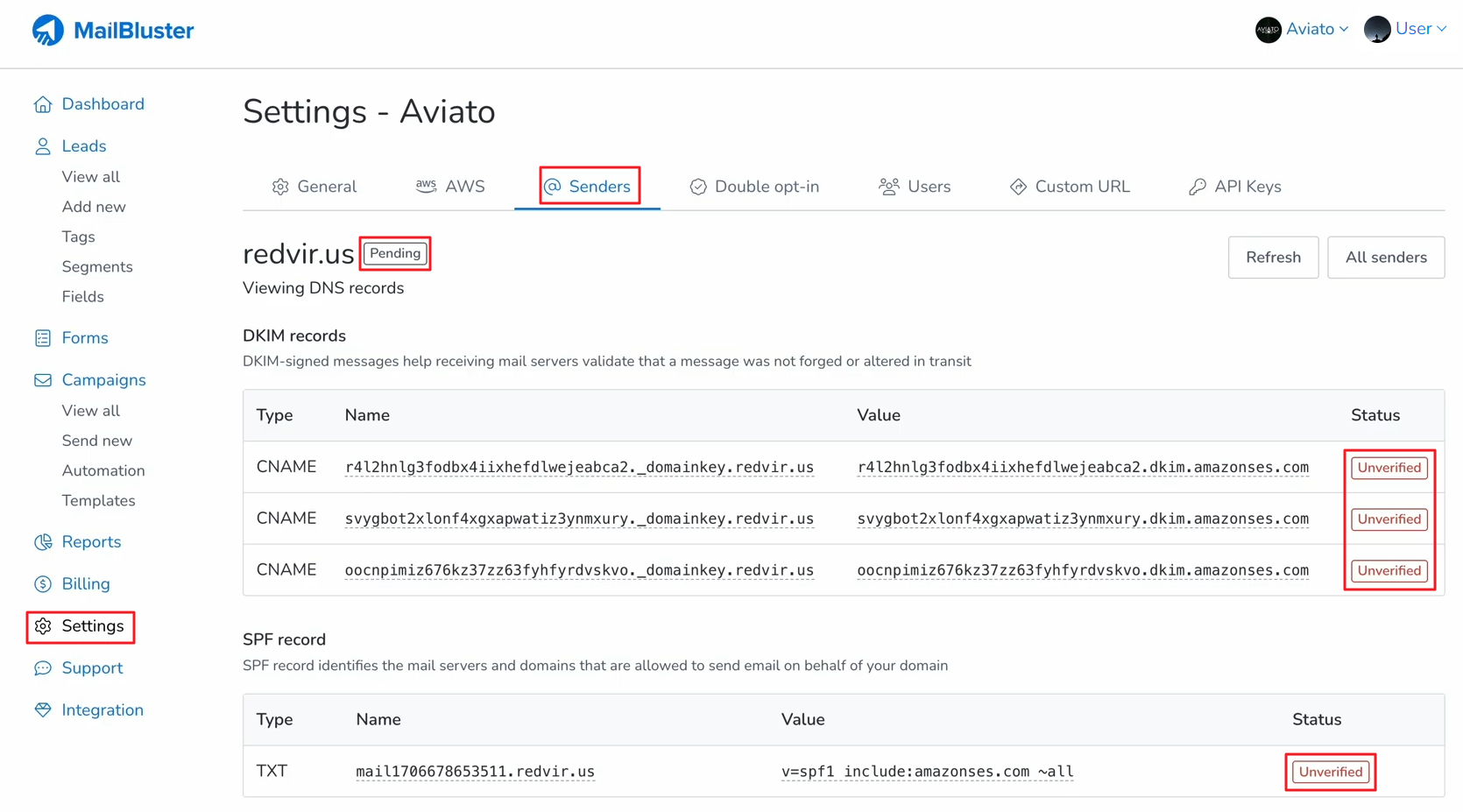Click the MailBluster rocket logo icon
Image resolution: width=1463 pixels, height=812 pixels.
click(48, 31)
